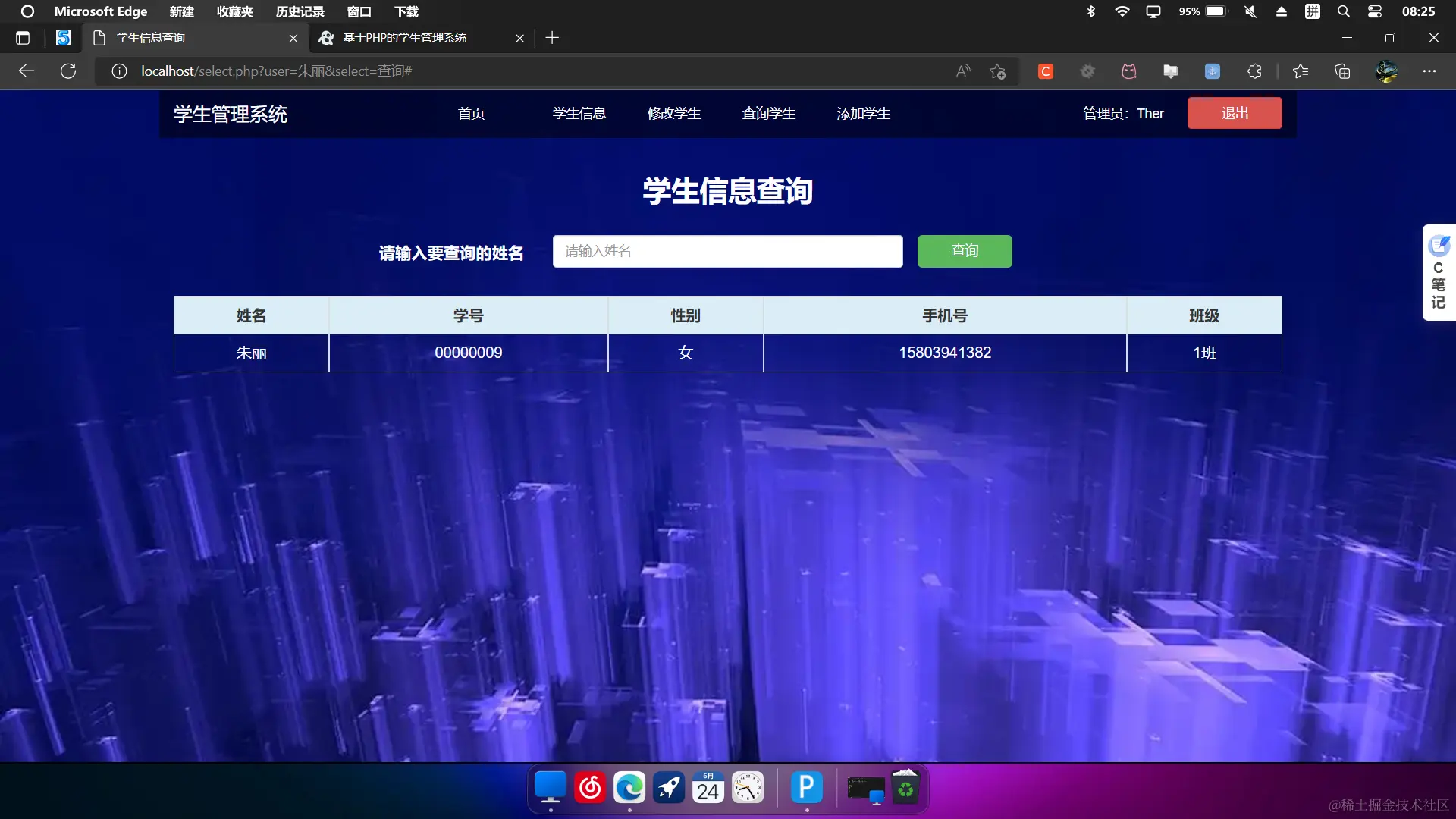1456x819 pixels.
Task: Open the browser extensions puzzle icon
Action: tap(1254, 71)
